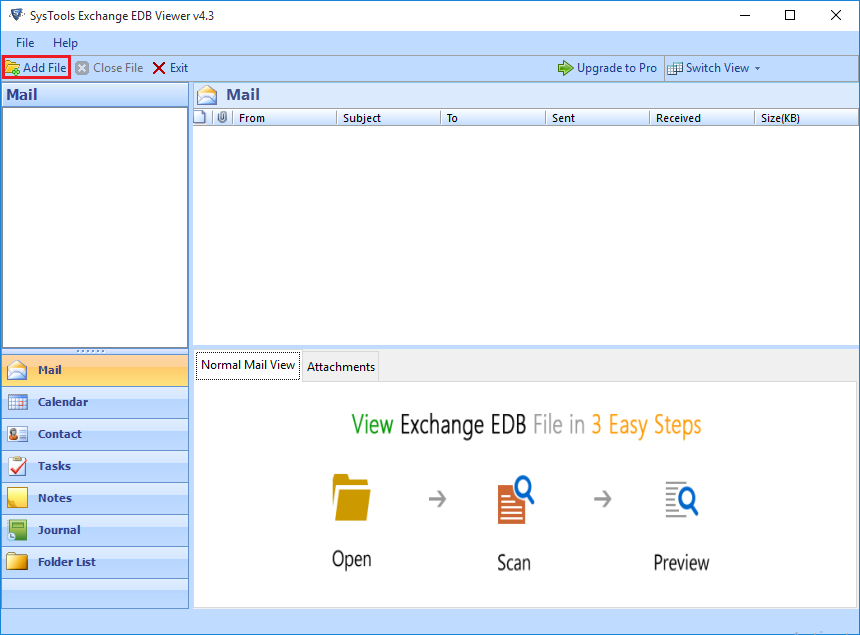The width and height of the screenshot is (860, 635).
Task: Sort emails by the From column
Action: point(285,118)
